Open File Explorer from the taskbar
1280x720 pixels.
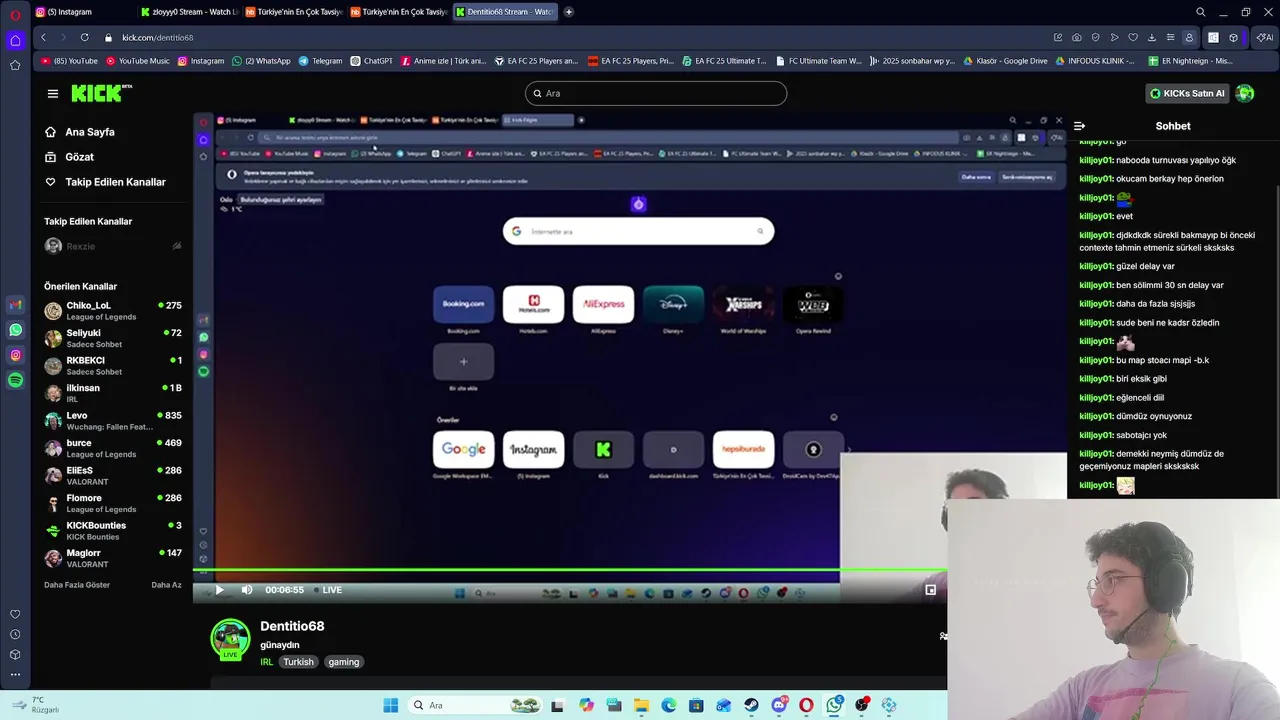641,705
